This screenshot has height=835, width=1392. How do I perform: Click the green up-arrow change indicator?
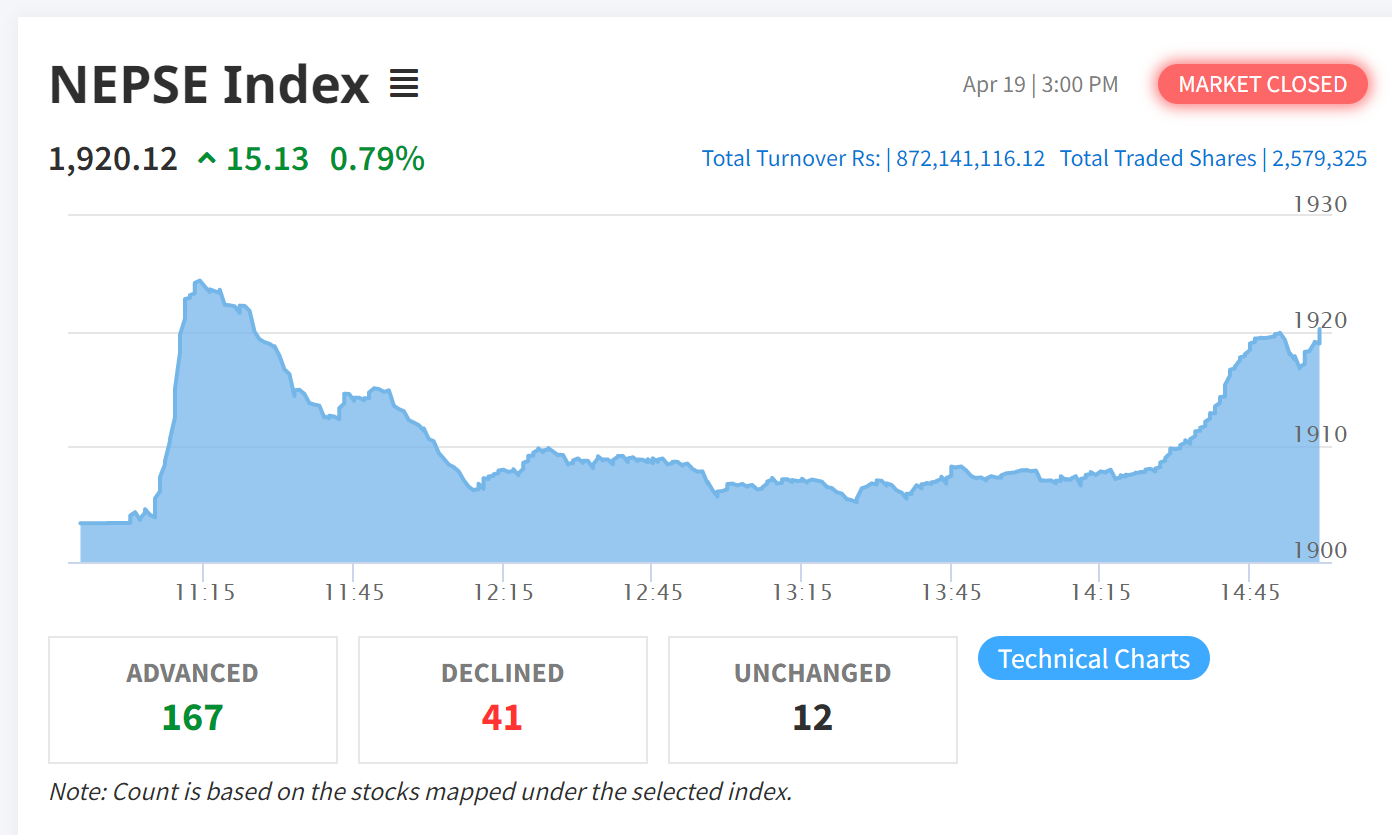(207, 158)
